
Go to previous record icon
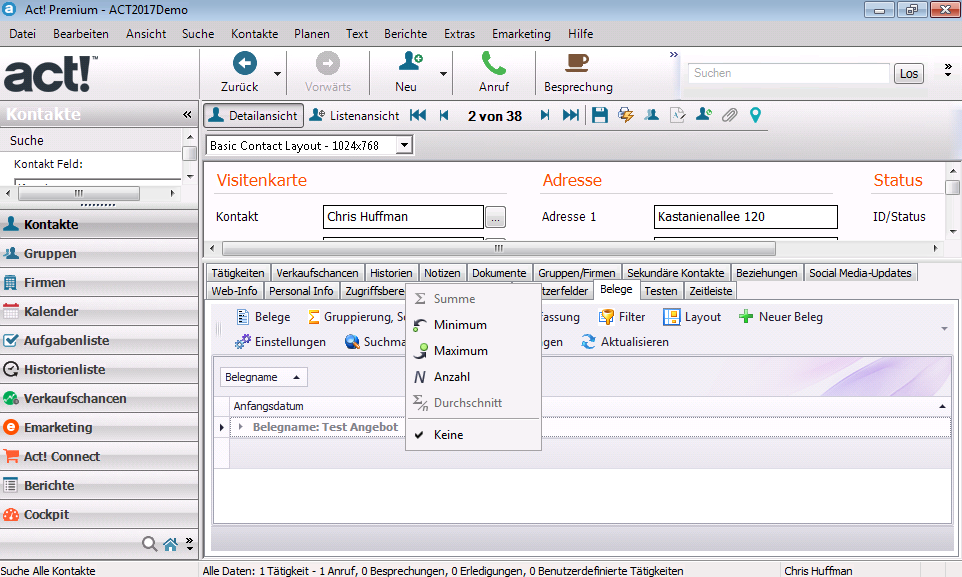click(x=444, y=115)
